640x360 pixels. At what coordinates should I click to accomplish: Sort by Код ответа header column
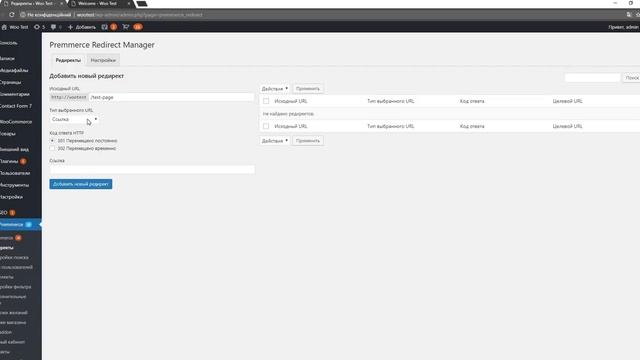(x=472, y=101)
